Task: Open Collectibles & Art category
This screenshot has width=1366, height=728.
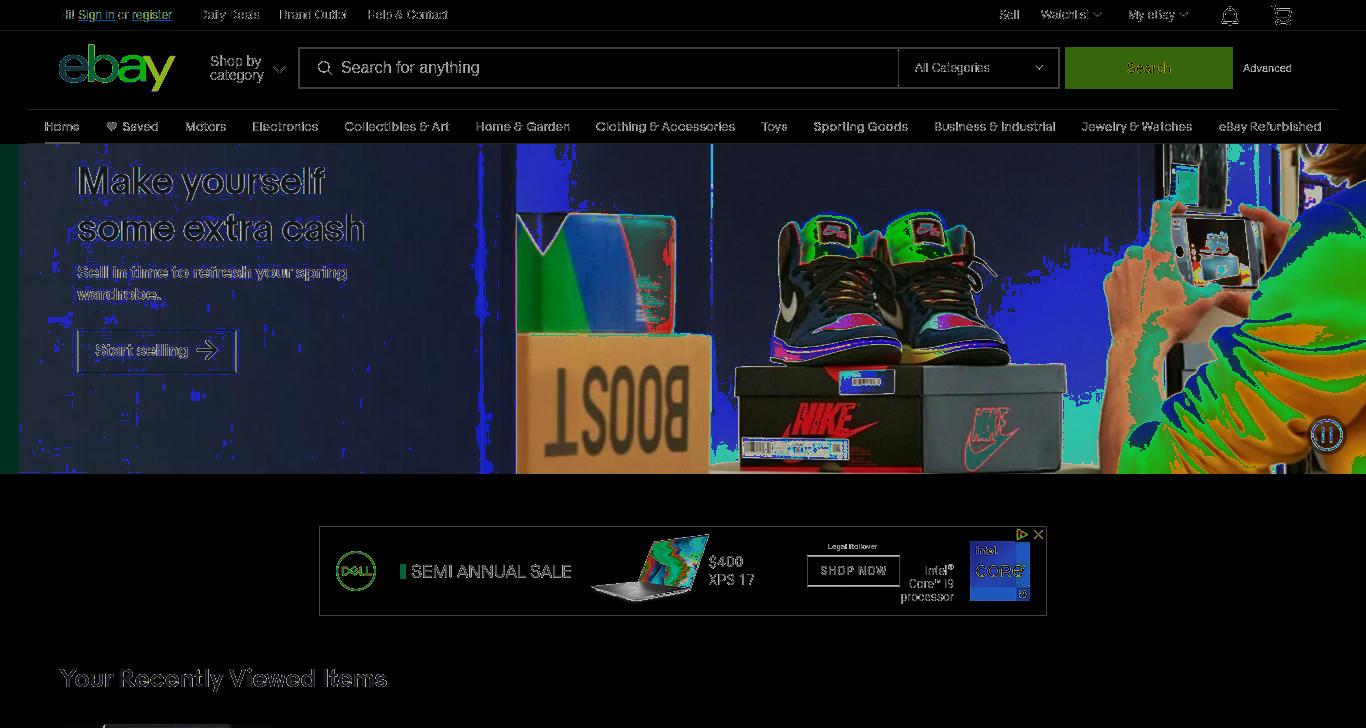Action: pos(397,127)
